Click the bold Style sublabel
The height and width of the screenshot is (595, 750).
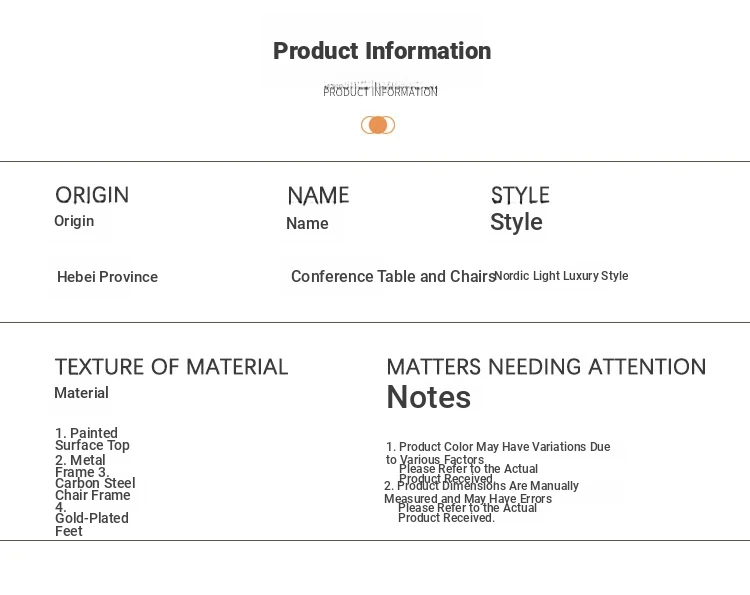coord(516,222)
